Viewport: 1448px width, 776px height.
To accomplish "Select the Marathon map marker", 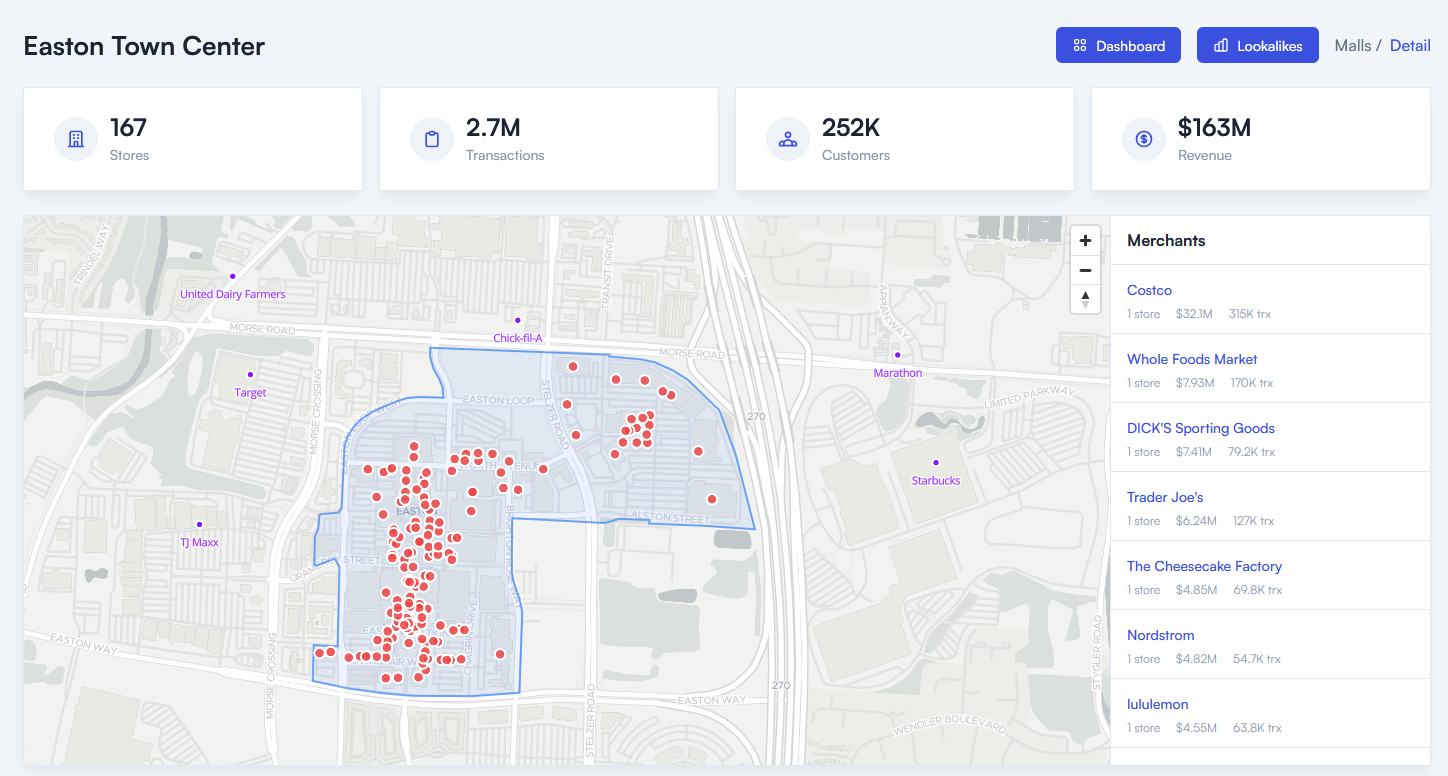I will click(x=897, y=355).
